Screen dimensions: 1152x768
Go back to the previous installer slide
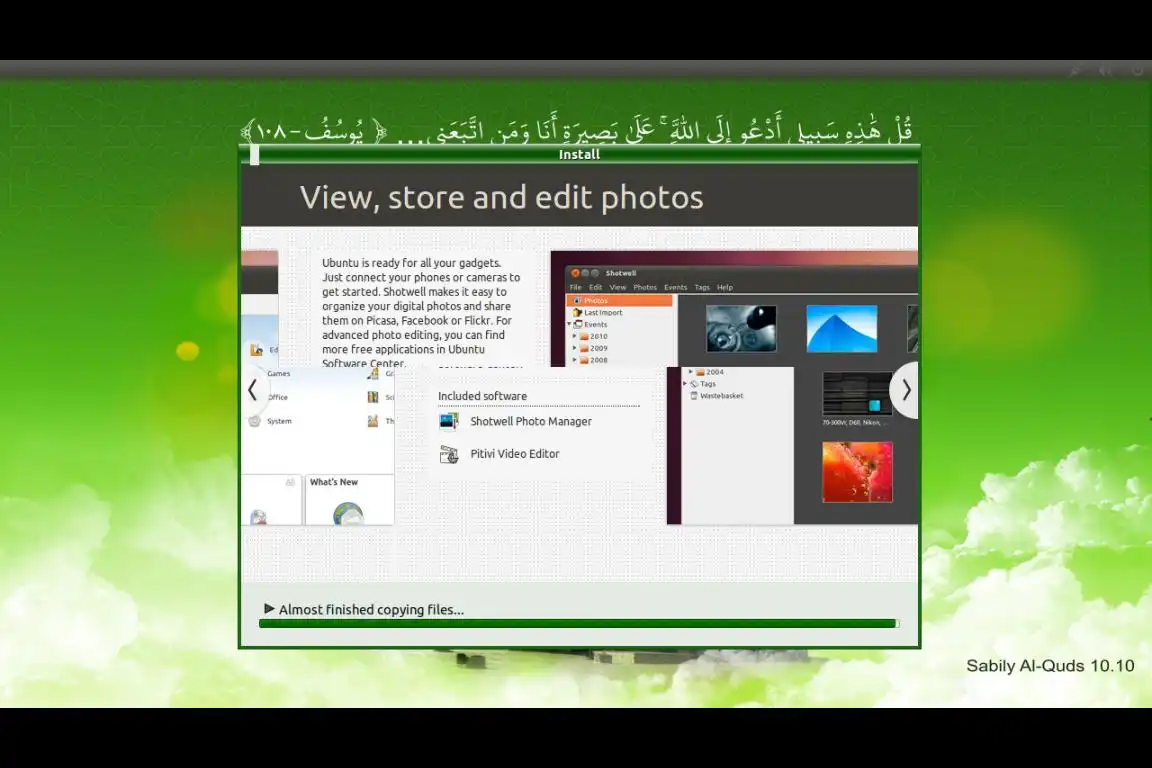click(253, 390)
